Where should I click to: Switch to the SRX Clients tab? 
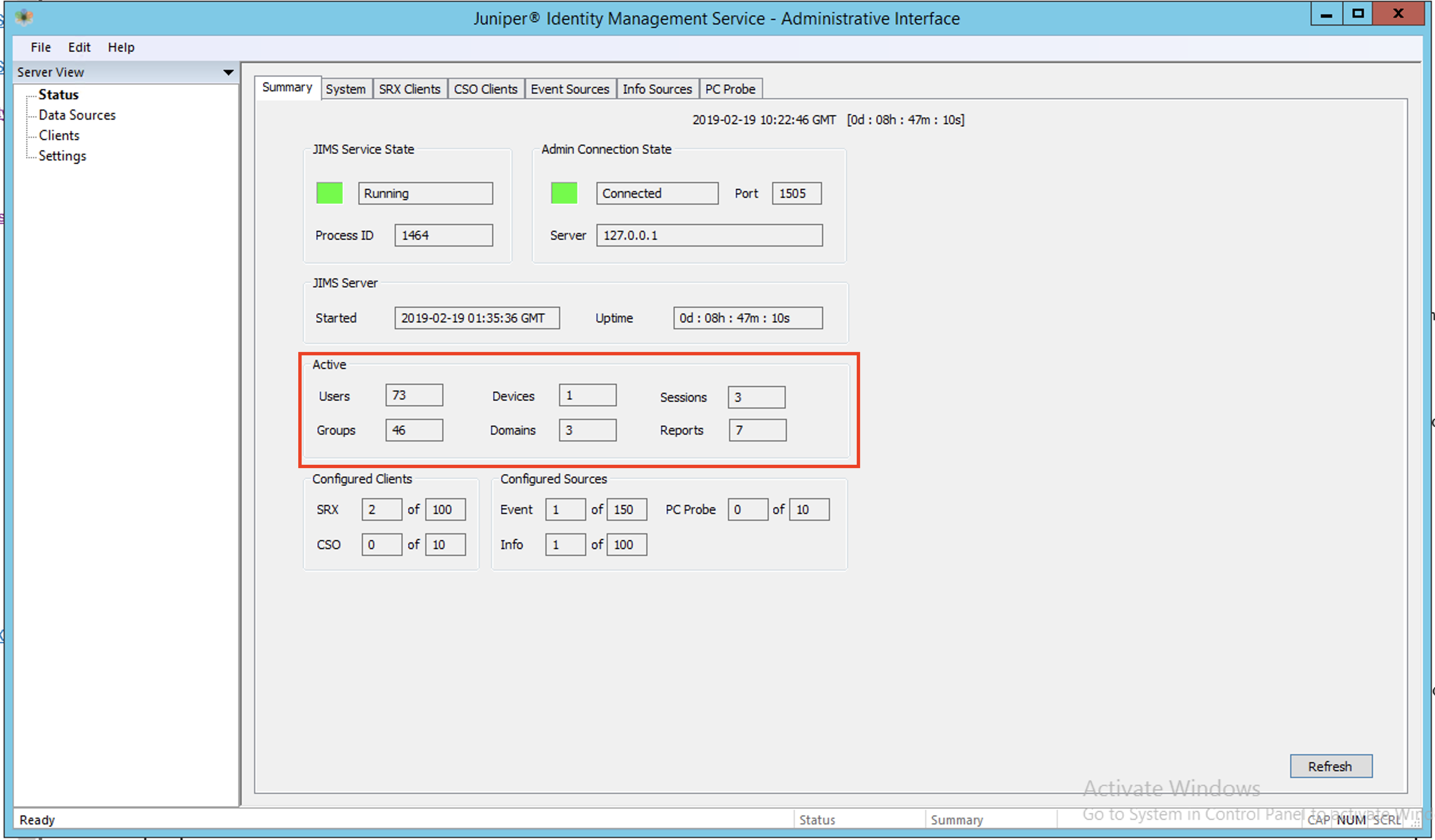pos(409,90)
